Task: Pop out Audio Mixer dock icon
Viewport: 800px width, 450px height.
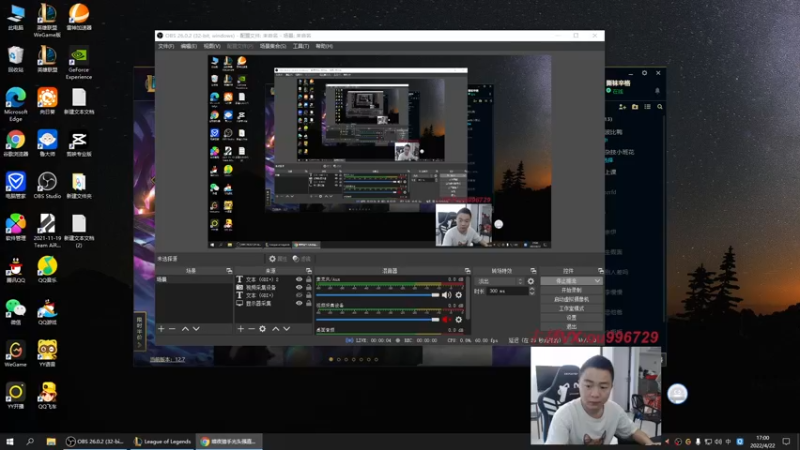Action: point(467,270)
